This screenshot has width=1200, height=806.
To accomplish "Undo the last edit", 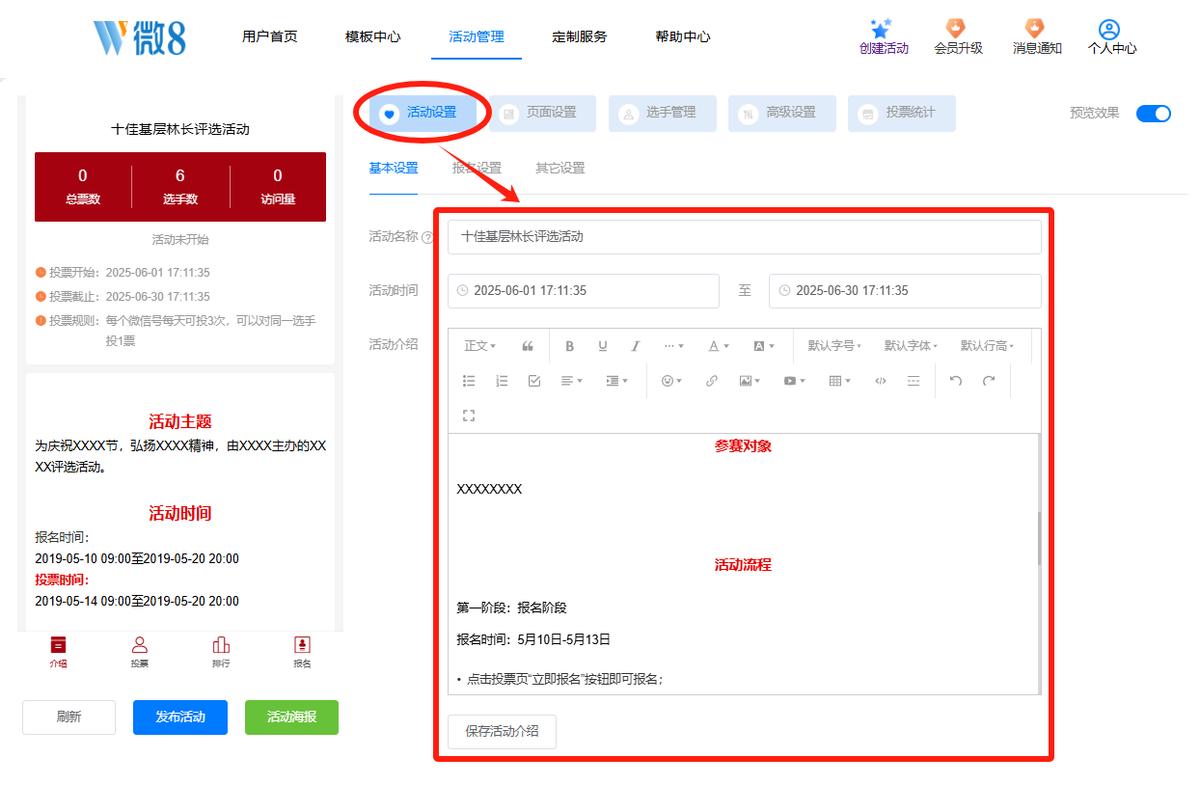I will pos(956,381).
